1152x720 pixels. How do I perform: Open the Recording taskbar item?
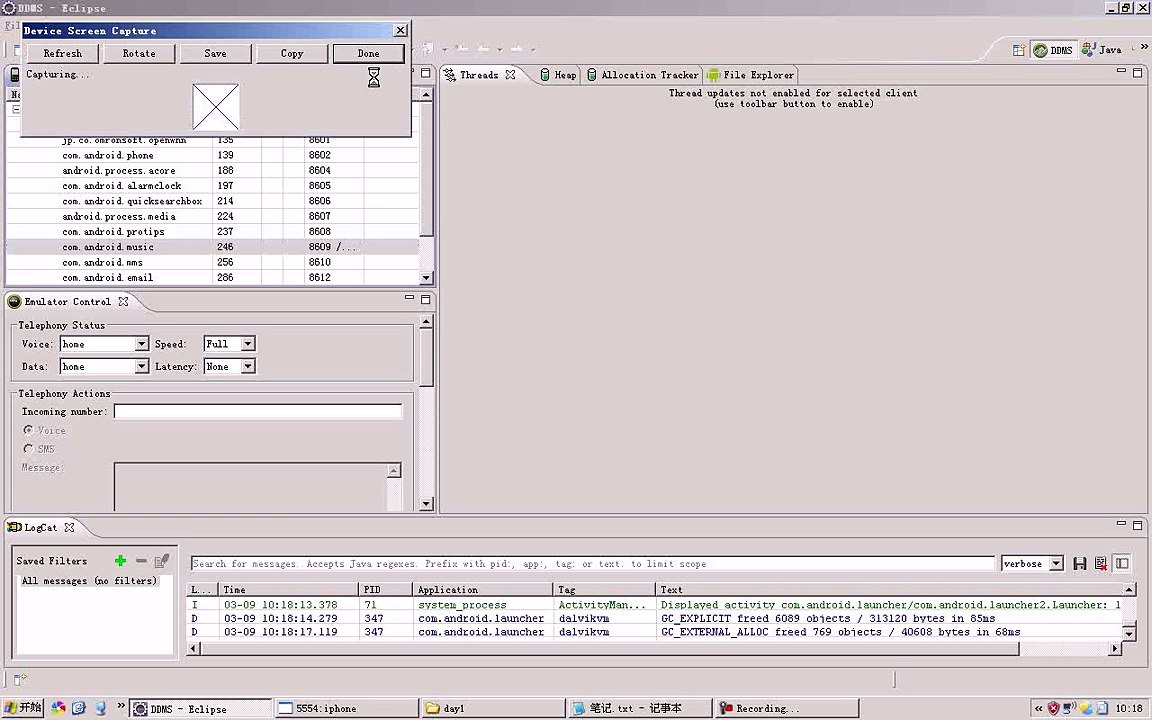tap(786, 708)
